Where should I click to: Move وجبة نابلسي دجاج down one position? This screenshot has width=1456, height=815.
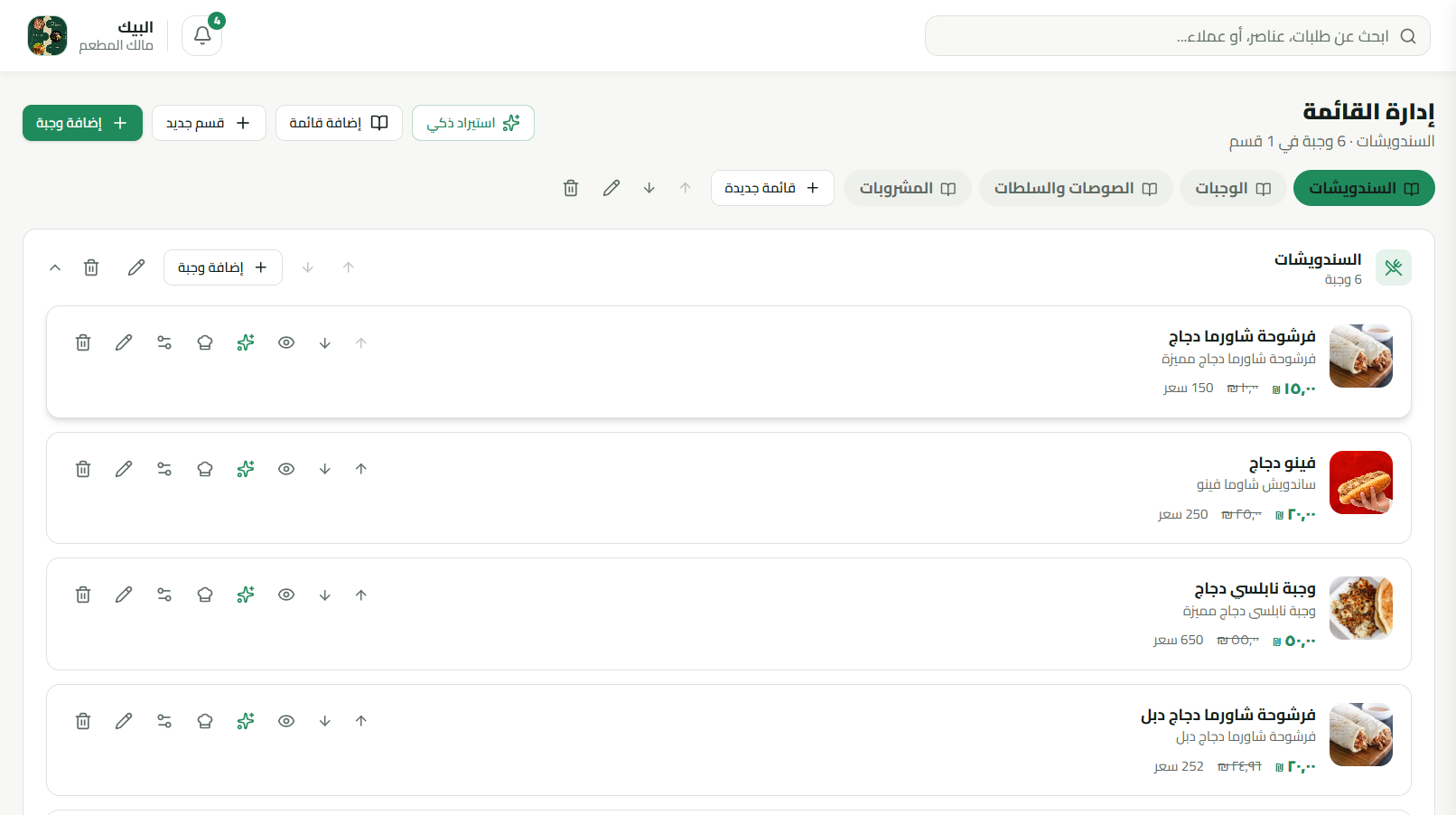[325, 595]
